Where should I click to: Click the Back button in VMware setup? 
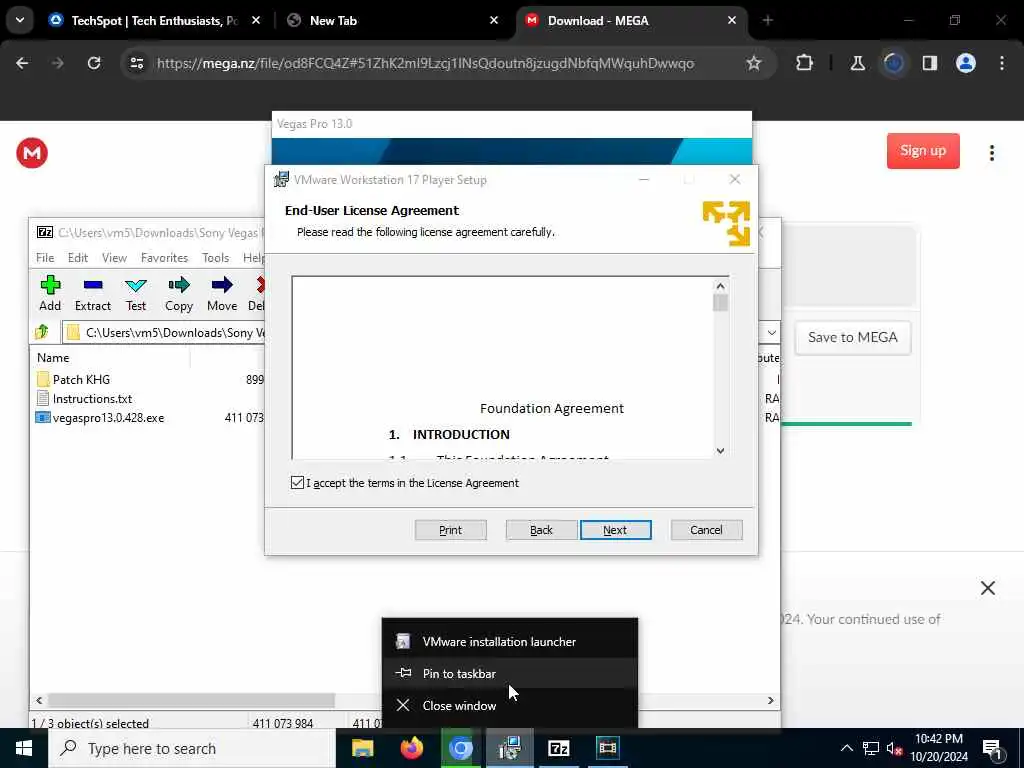pos(541,530)
